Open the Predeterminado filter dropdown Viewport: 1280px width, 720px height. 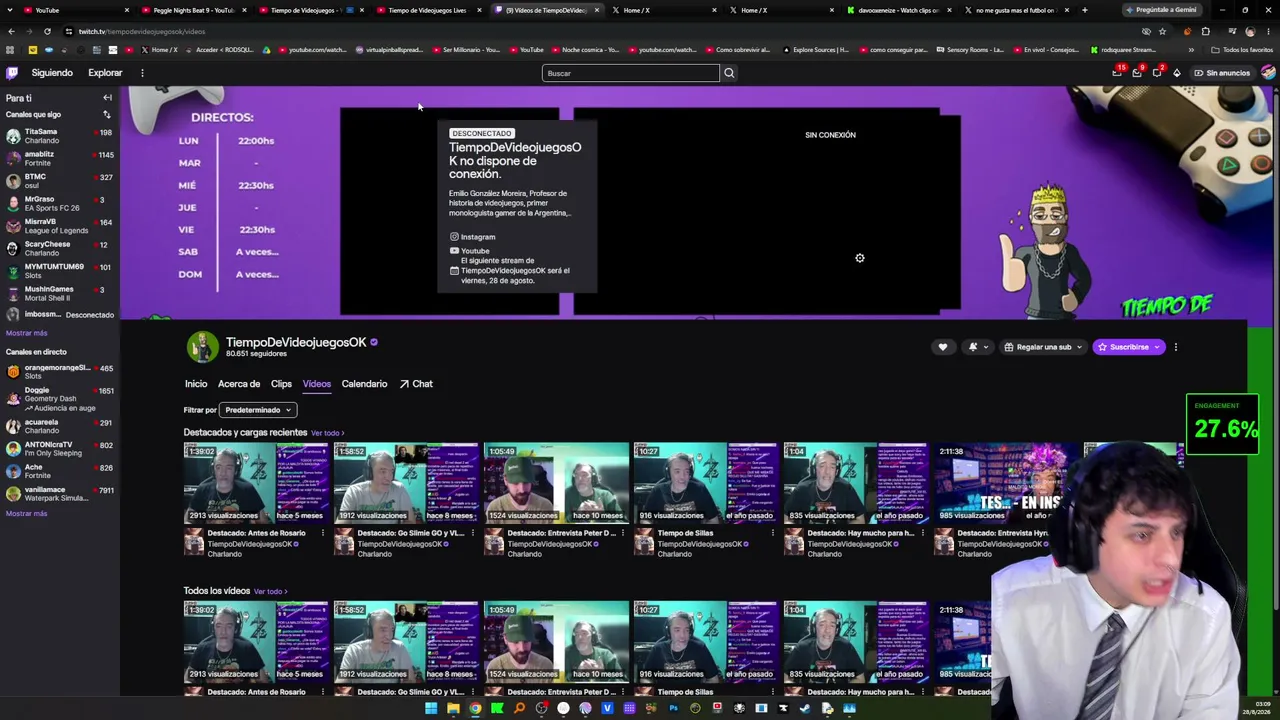pyautogui.click(x=258, y=410)
